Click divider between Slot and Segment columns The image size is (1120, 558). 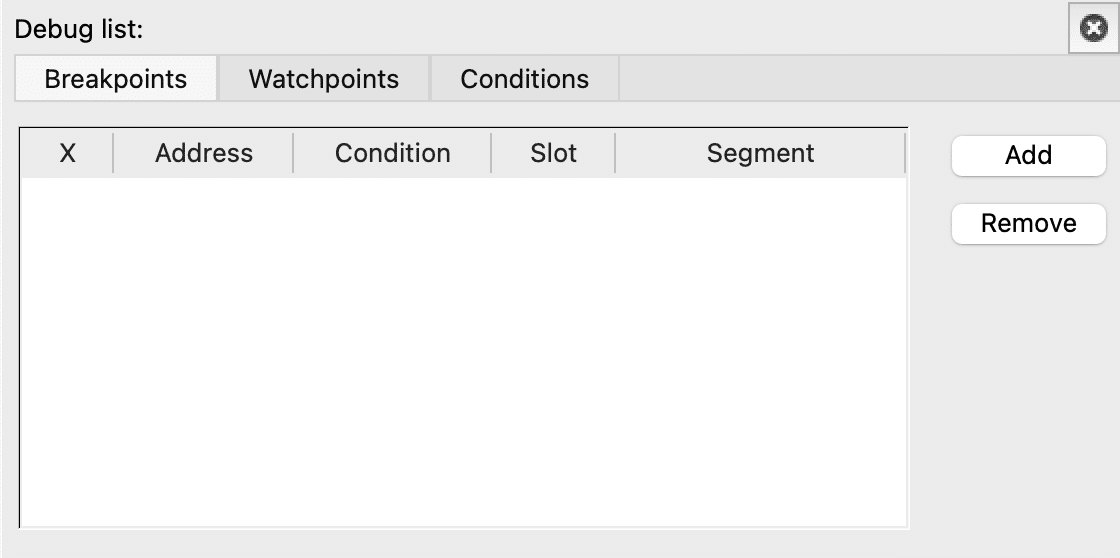[615, 153]
